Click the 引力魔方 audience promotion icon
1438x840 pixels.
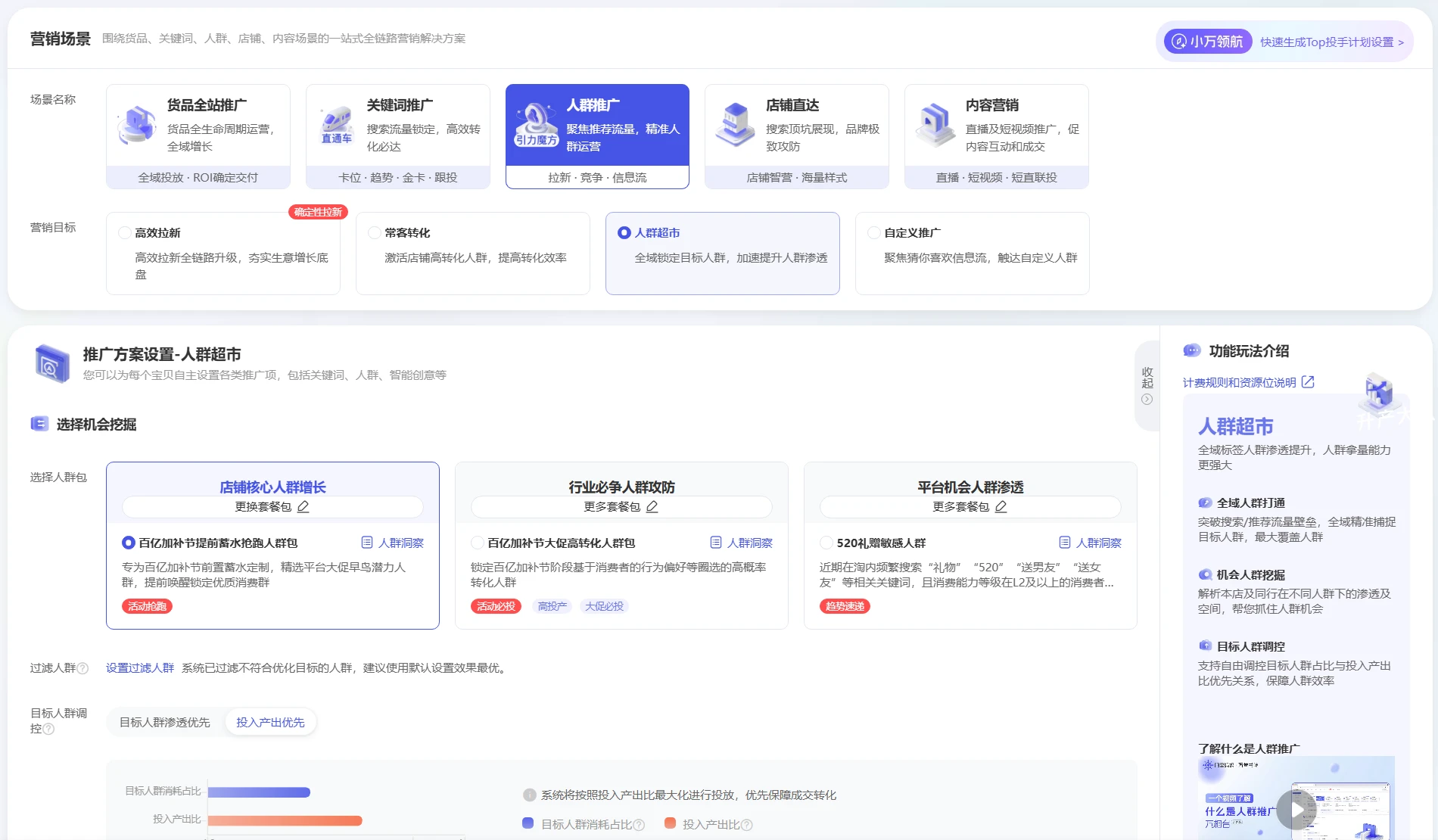(536, 125)
